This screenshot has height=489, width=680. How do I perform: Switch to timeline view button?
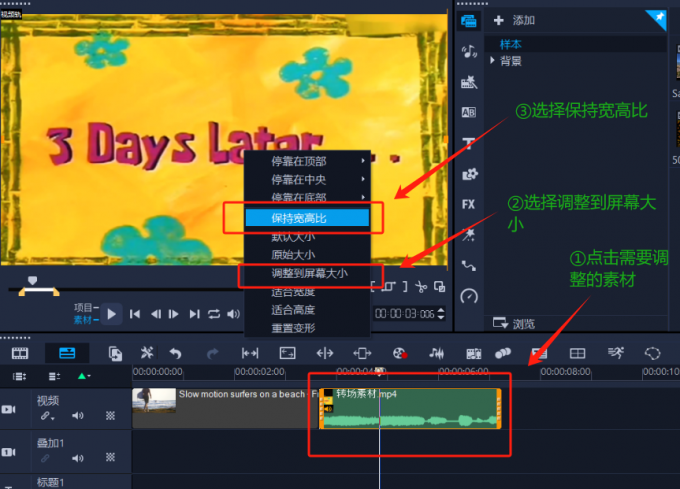(x=67, y=353)
